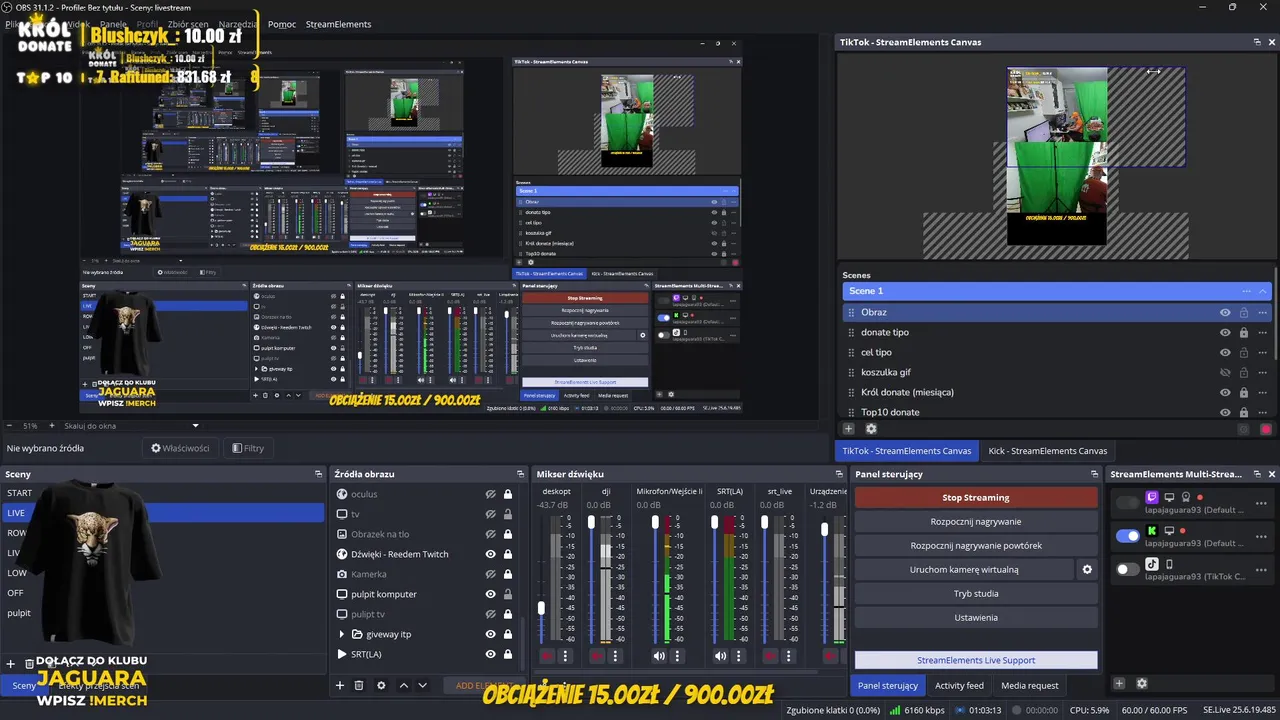Viewport: 1280px width, 720px height.
Task: Add item in TikTok canvas with plus
Action: [849, 429]
